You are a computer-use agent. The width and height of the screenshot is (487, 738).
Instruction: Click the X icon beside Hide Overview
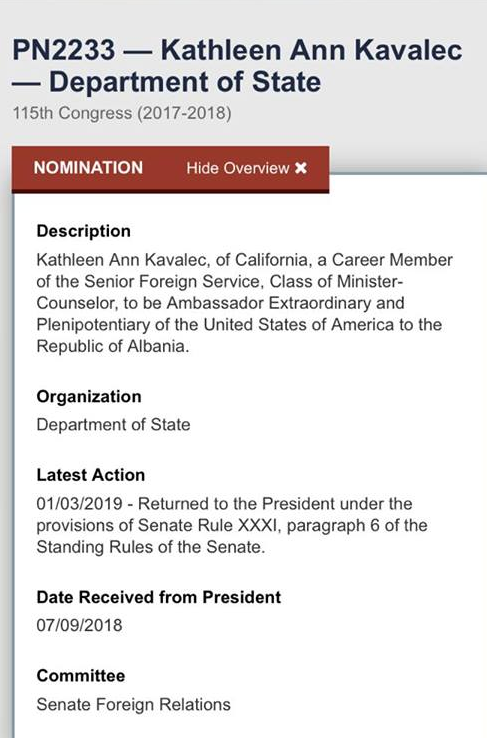click(301, 168)
